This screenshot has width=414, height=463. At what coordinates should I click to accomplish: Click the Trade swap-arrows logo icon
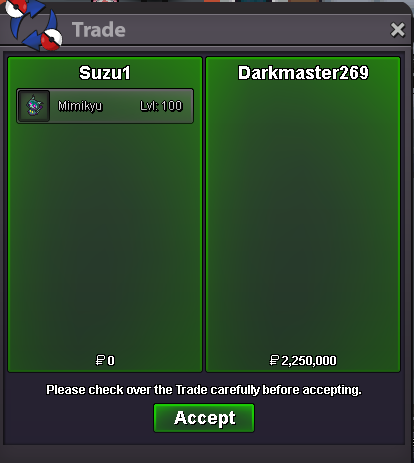click(x=33, y=25)
